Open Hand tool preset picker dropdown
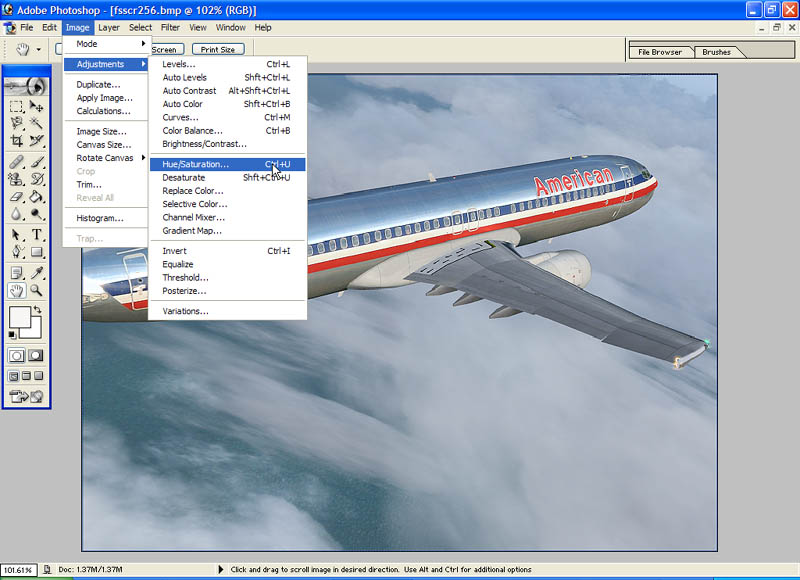Viewport: 800px width, 580px height. [x=38, y=48]
